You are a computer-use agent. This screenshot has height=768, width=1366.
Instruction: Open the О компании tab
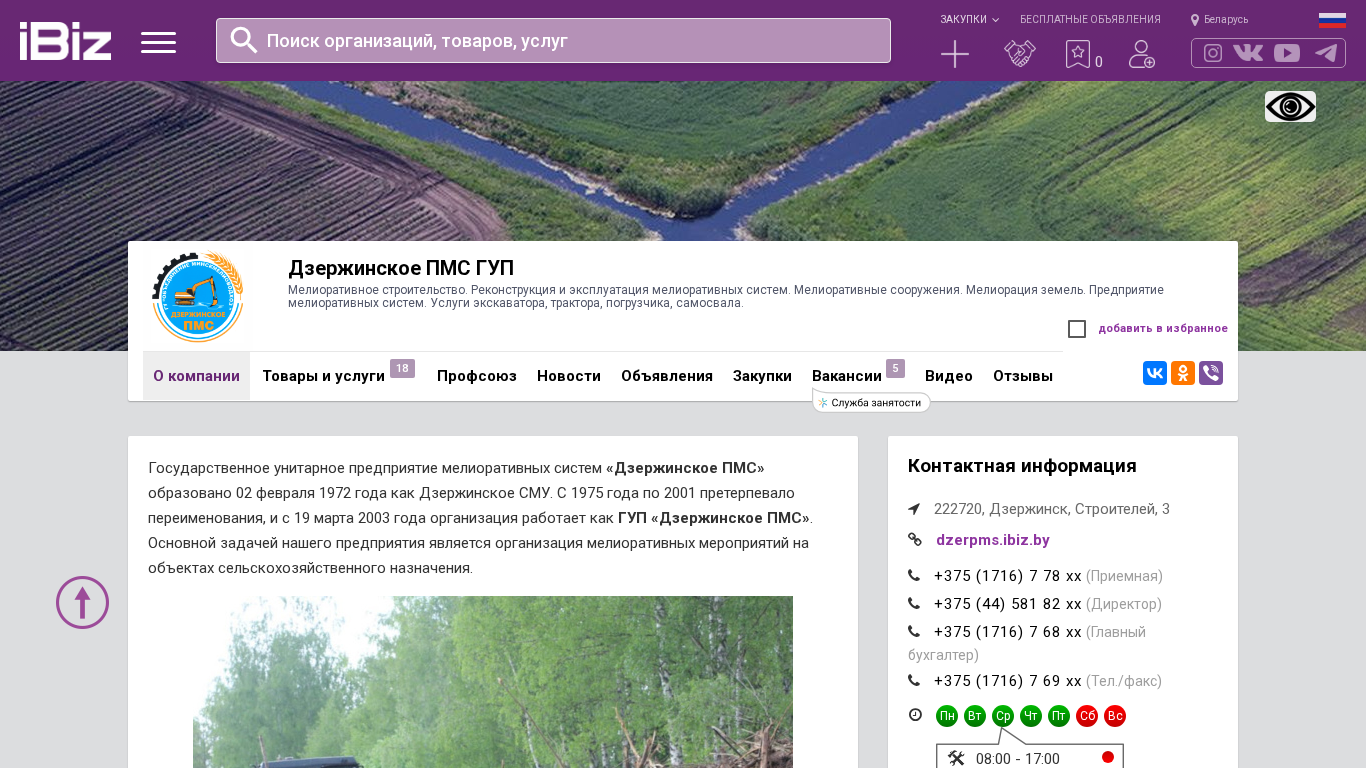click(x=196, y=376)
